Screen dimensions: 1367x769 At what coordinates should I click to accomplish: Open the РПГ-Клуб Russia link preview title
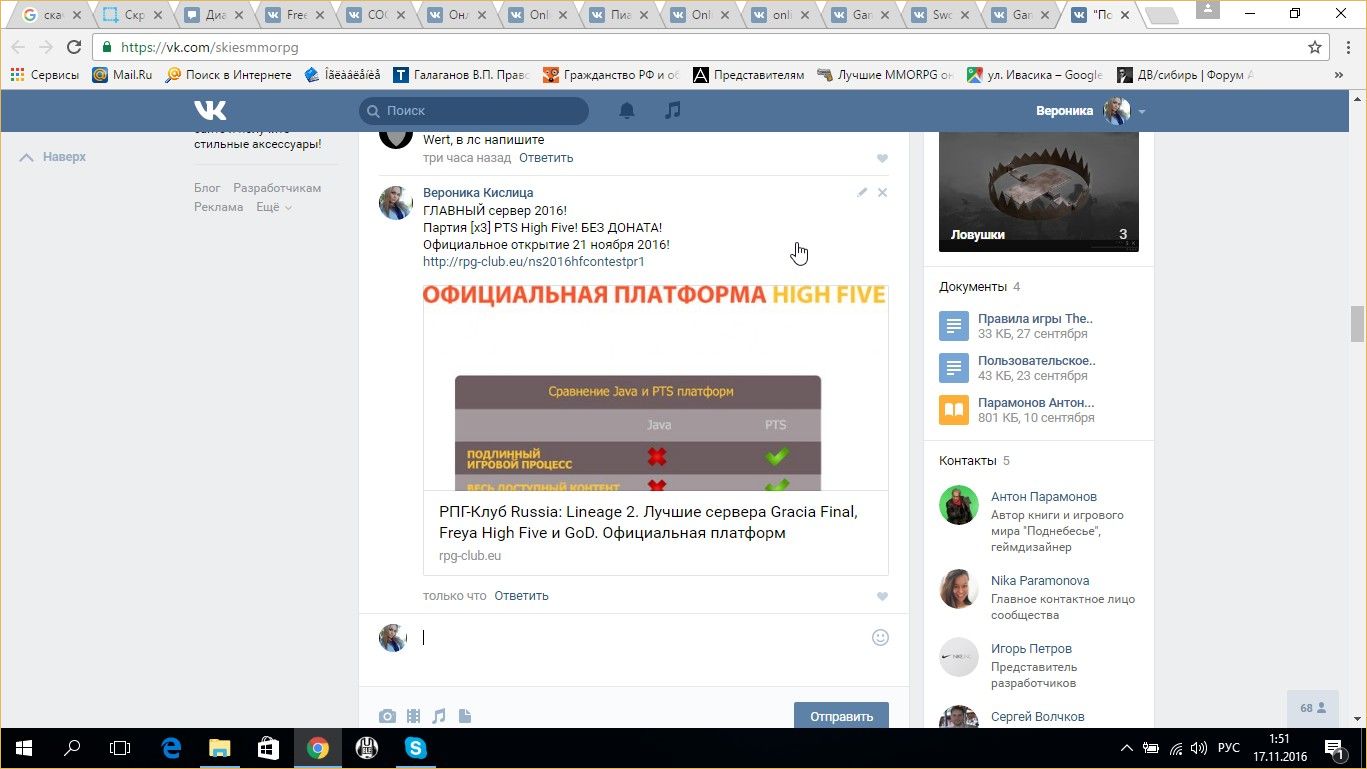coord(648,523)
